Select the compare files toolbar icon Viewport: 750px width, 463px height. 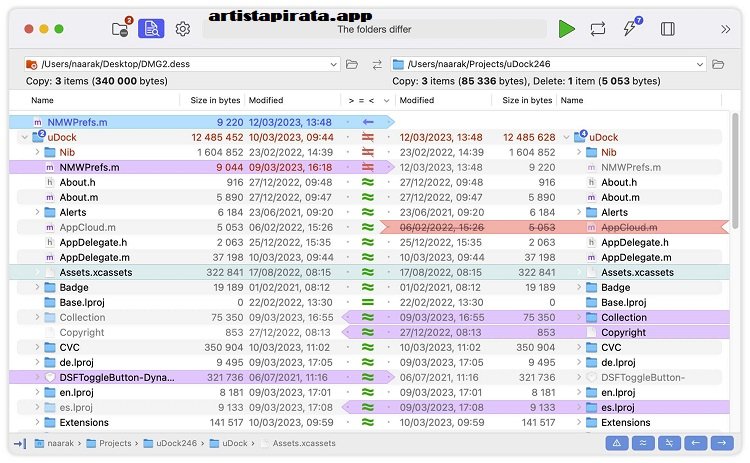[x=151, y=29]
